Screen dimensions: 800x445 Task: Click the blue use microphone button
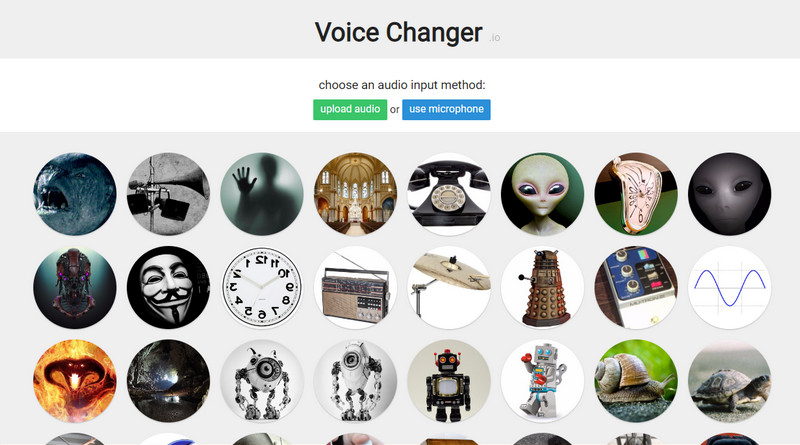(446, 109)
